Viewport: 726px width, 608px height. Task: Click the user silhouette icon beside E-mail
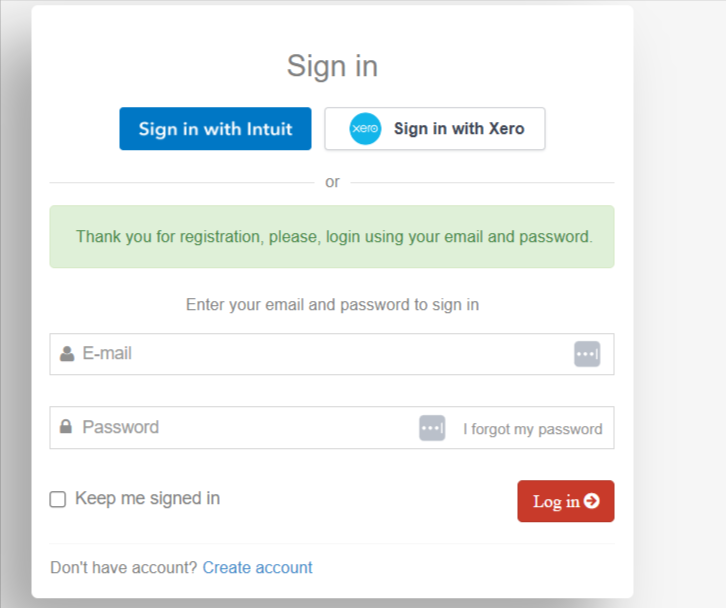point(67,354)
